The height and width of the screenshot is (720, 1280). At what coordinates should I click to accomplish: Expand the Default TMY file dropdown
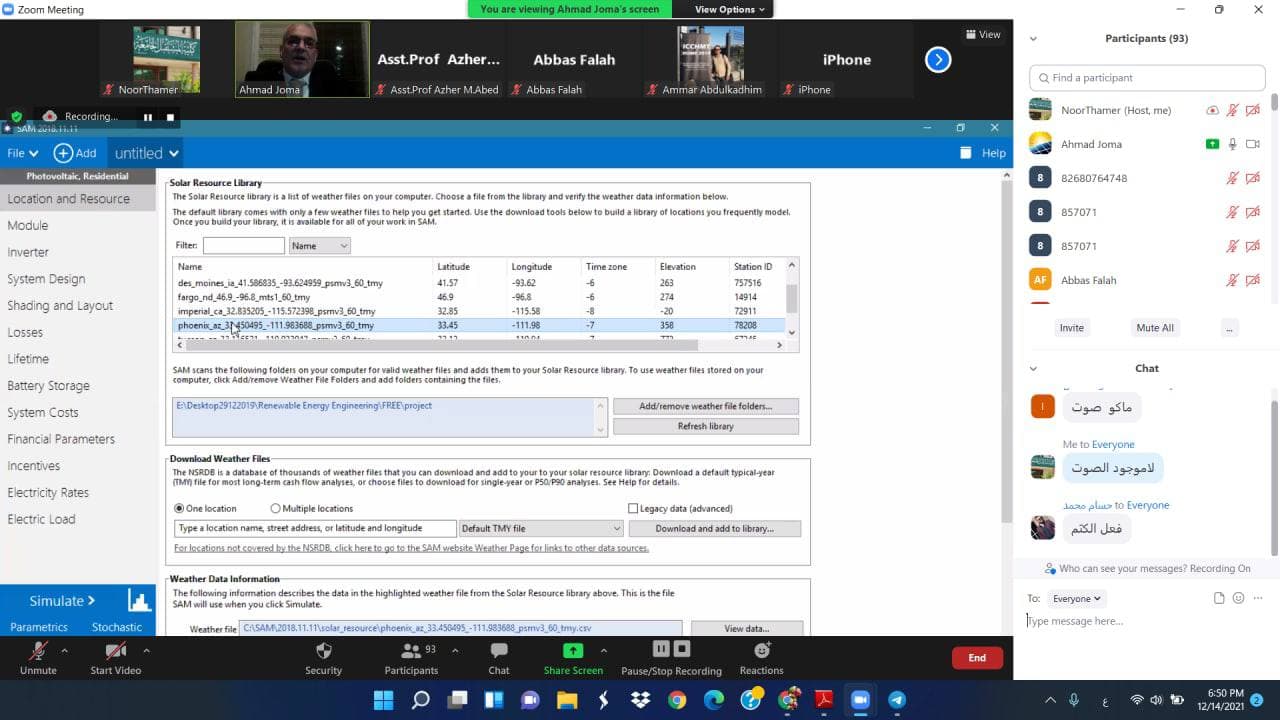coord(541,528)
